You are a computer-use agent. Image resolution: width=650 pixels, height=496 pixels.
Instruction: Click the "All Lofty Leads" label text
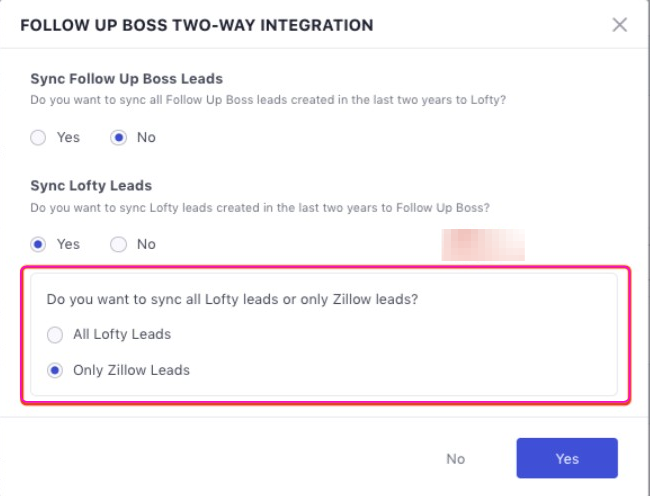point(122,334)
